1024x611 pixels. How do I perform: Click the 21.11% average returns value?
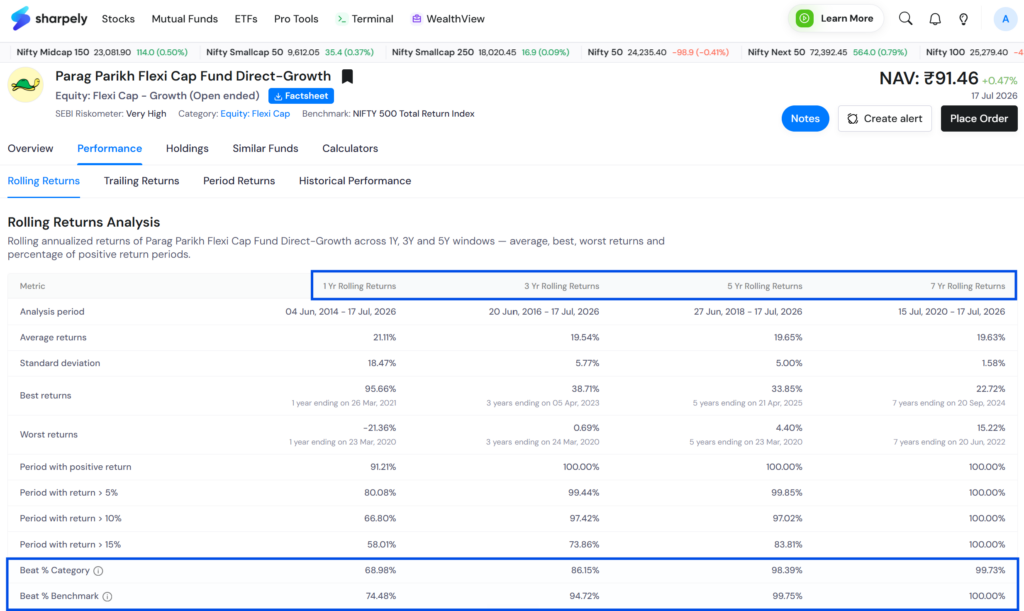(x=384, y=337)
